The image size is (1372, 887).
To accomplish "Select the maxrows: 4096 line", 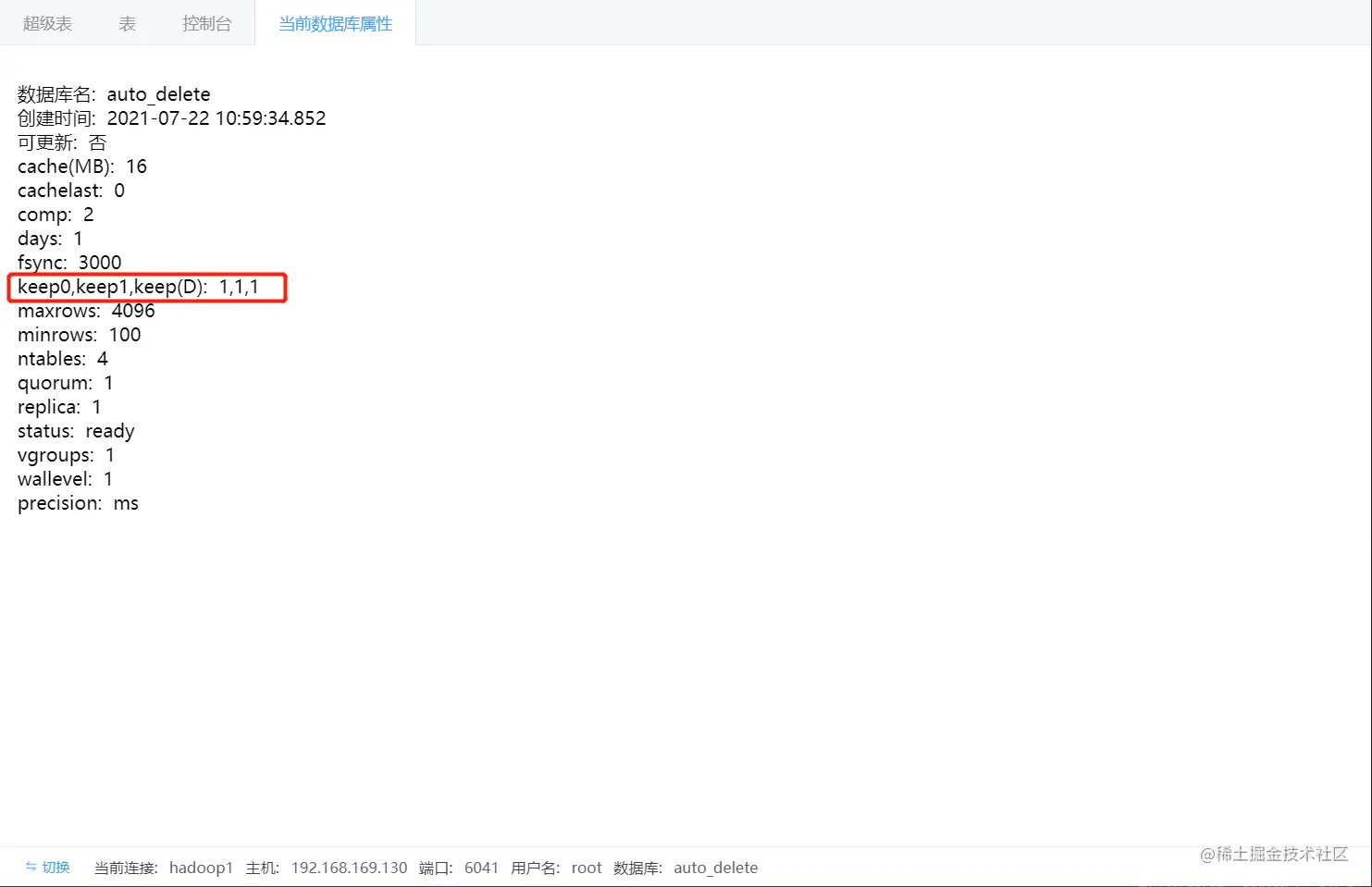I will [x=86, y=311].
